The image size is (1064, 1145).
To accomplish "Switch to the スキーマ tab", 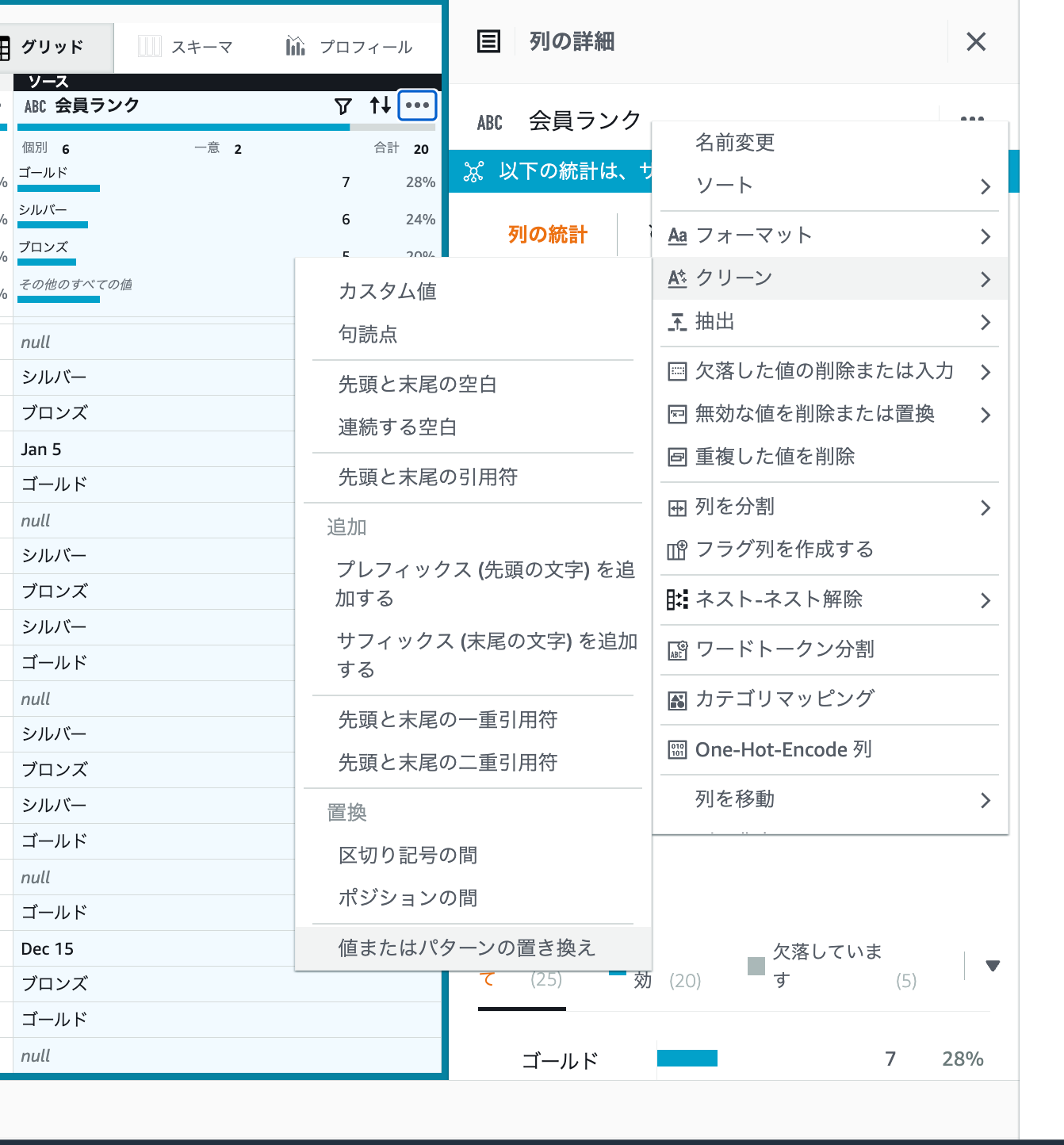I will tap(186, 47).
